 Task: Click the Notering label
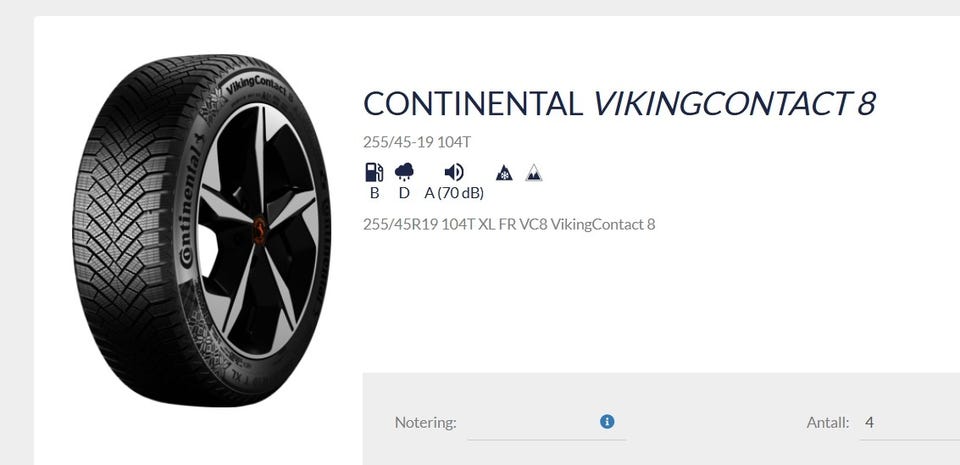tap(426, 423)
